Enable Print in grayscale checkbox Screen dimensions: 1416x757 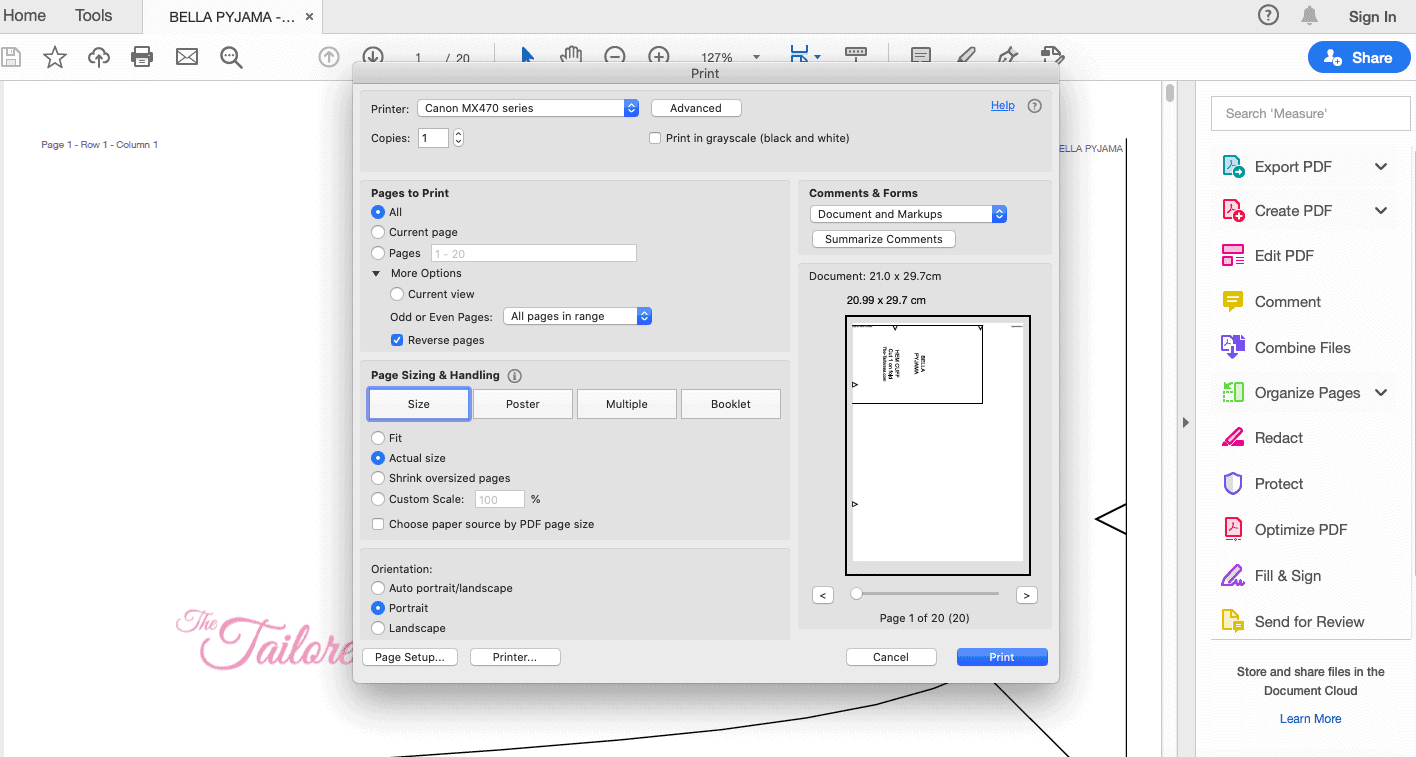click(655, 138)
